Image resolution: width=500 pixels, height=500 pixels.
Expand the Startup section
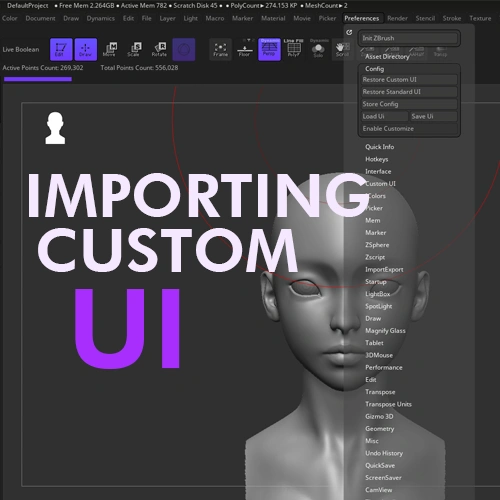tap(376, 282)
